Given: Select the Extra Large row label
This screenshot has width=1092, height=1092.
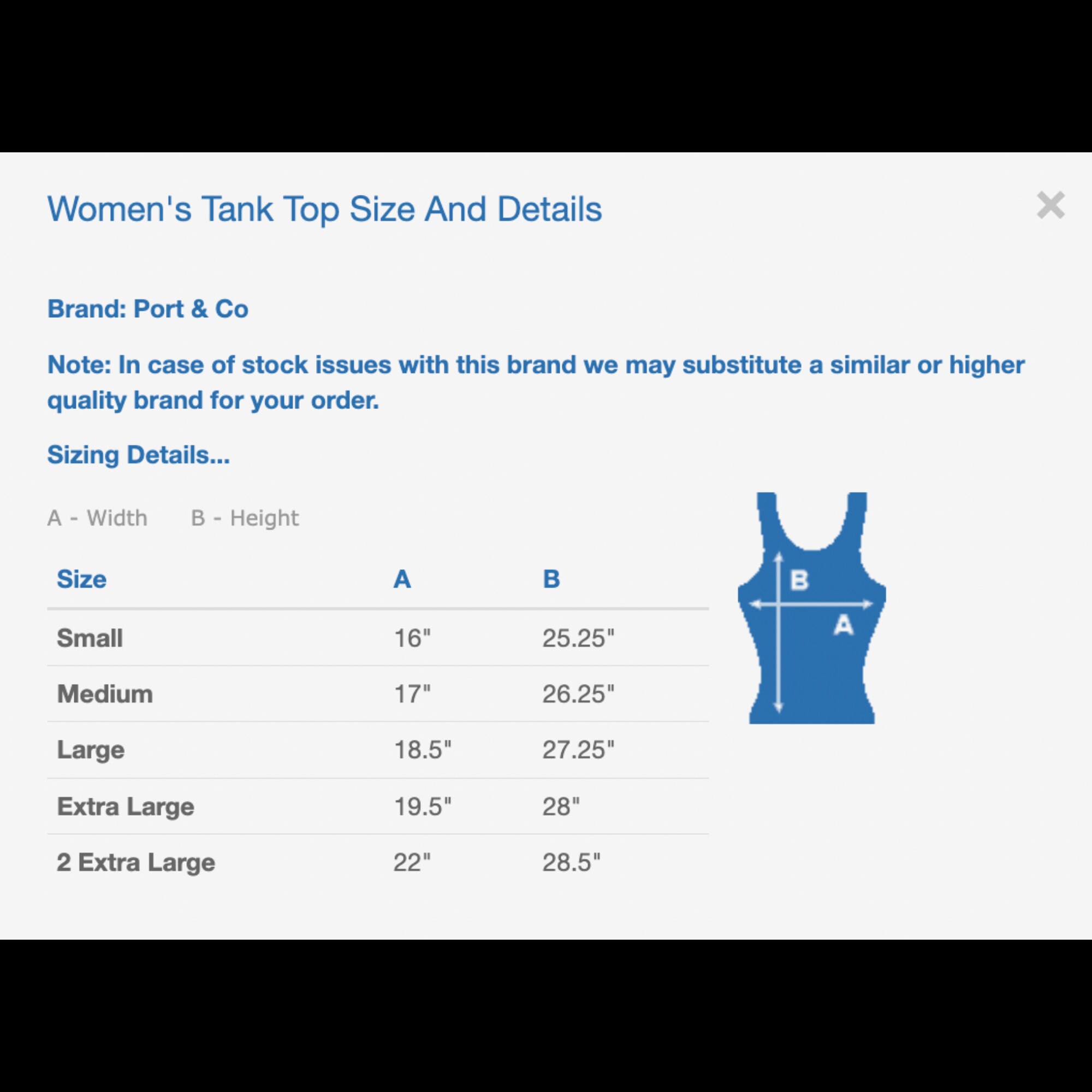Looking at the screenshot, I should [x=126, y=806].
